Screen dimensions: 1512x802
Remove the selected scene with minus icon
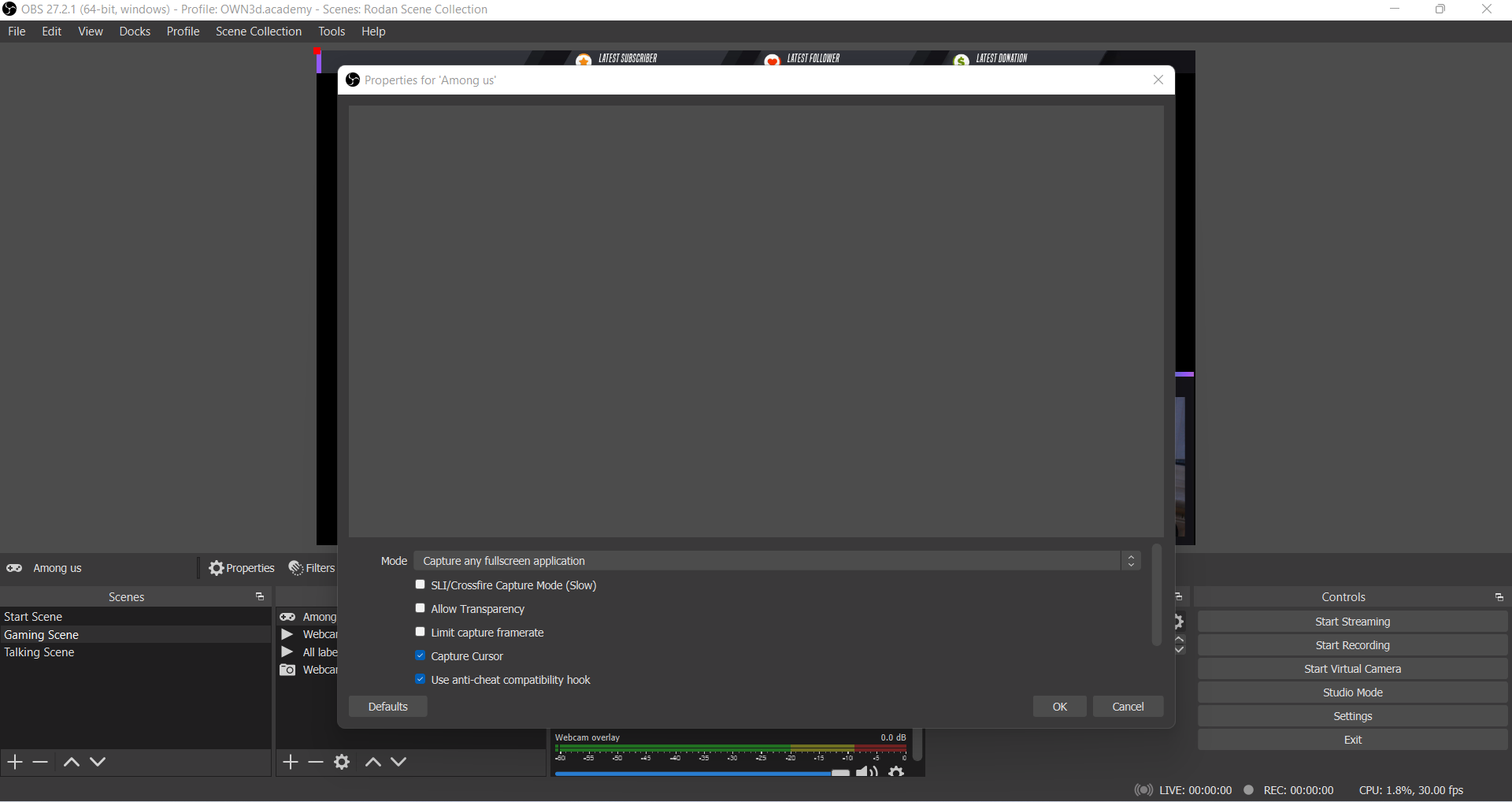click(40, 762)
